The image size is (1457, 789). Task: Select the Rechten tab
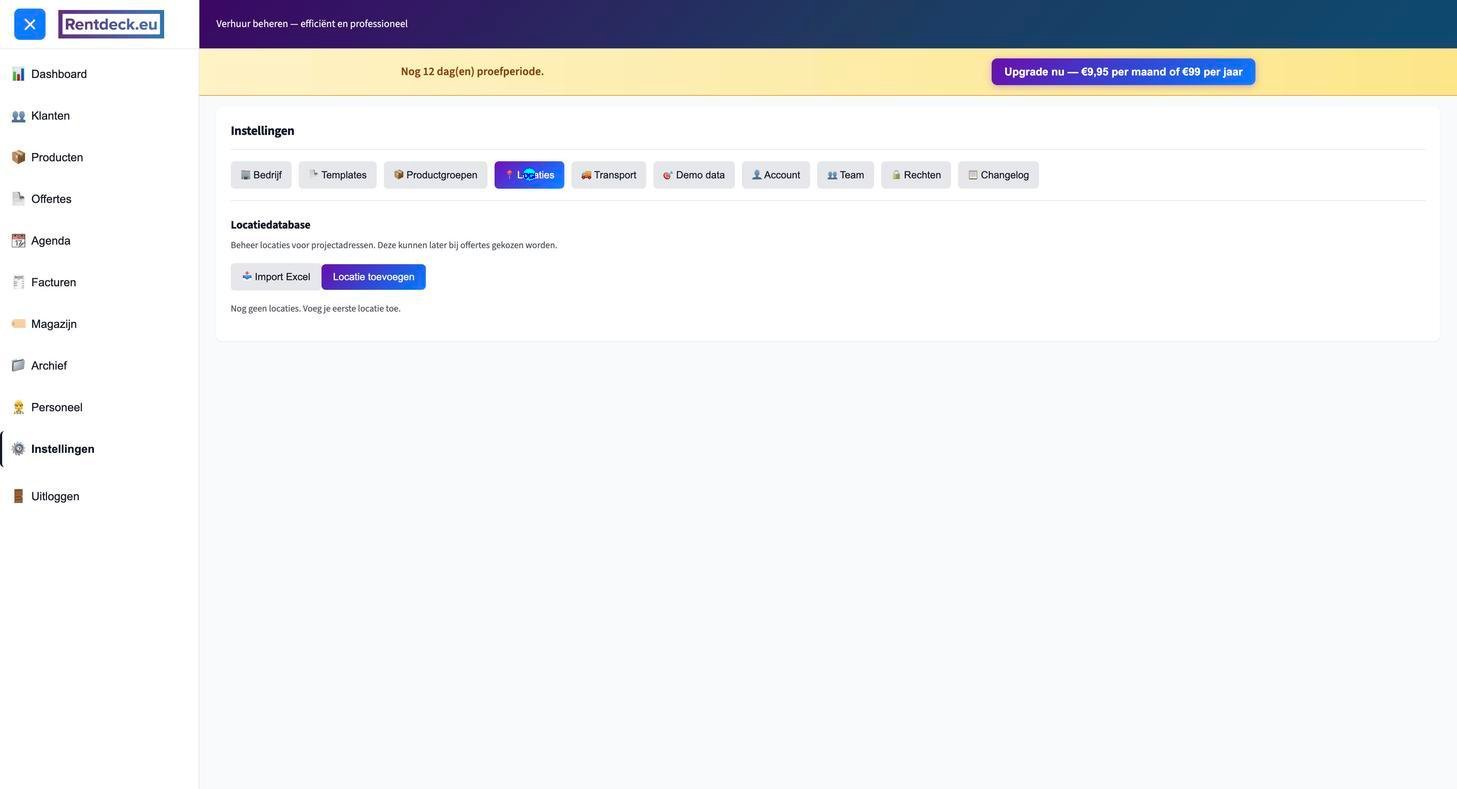click(x=915, y=175)
